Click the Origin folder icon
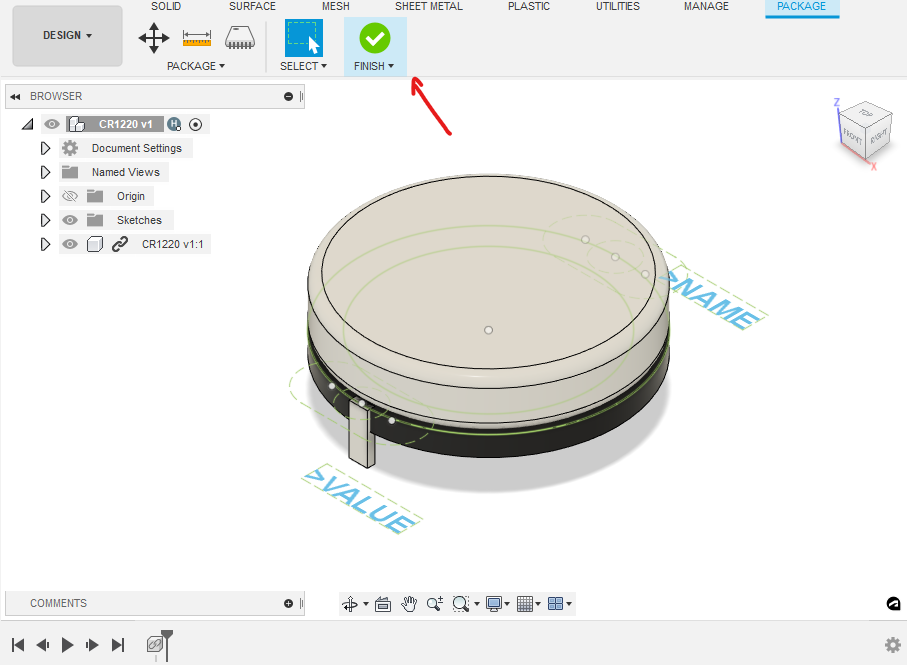907x665 pixels. (x=95, y=197)
